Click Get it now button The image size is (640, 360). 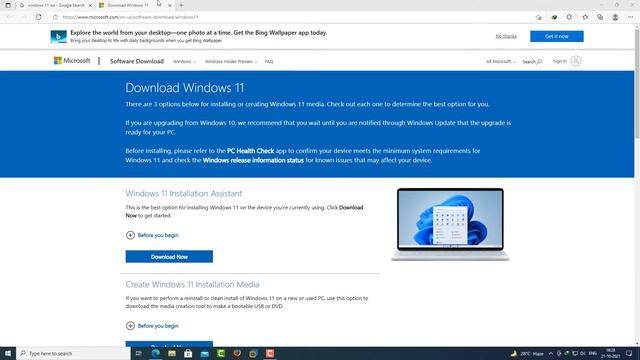coord(557,36)
